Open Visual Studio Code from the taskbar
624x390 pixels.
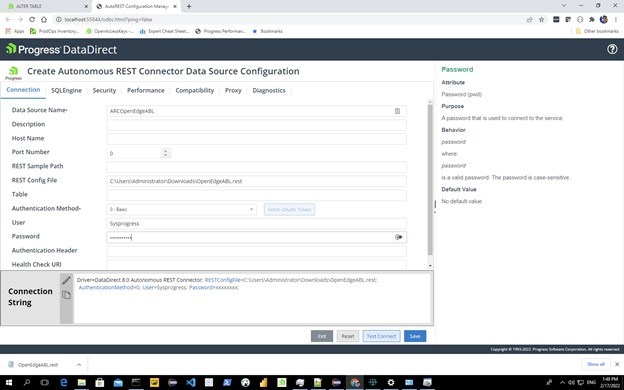pyautogui.click(x=191, y=382)
